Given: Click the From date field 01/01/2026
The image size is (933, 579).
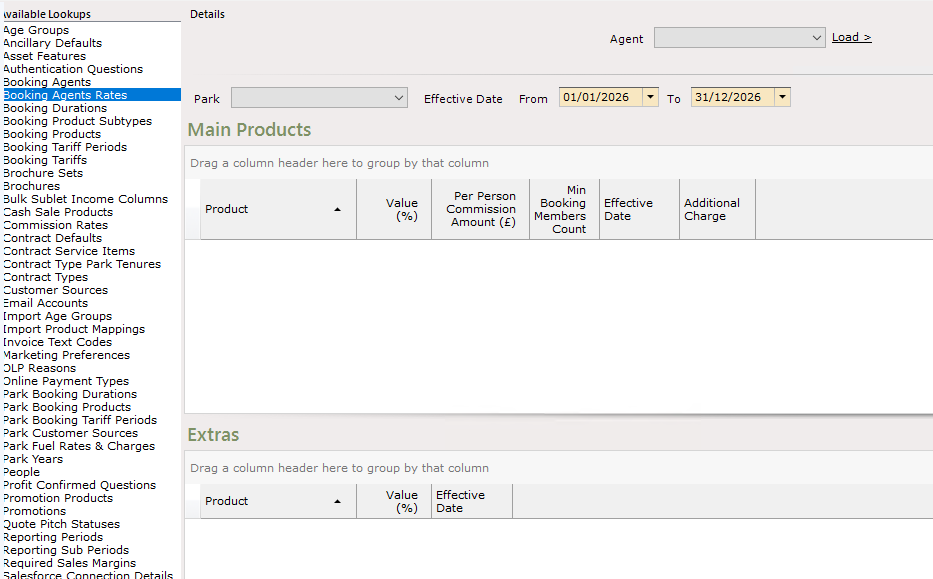Looking at the screenshot, I should coord(600,97).
